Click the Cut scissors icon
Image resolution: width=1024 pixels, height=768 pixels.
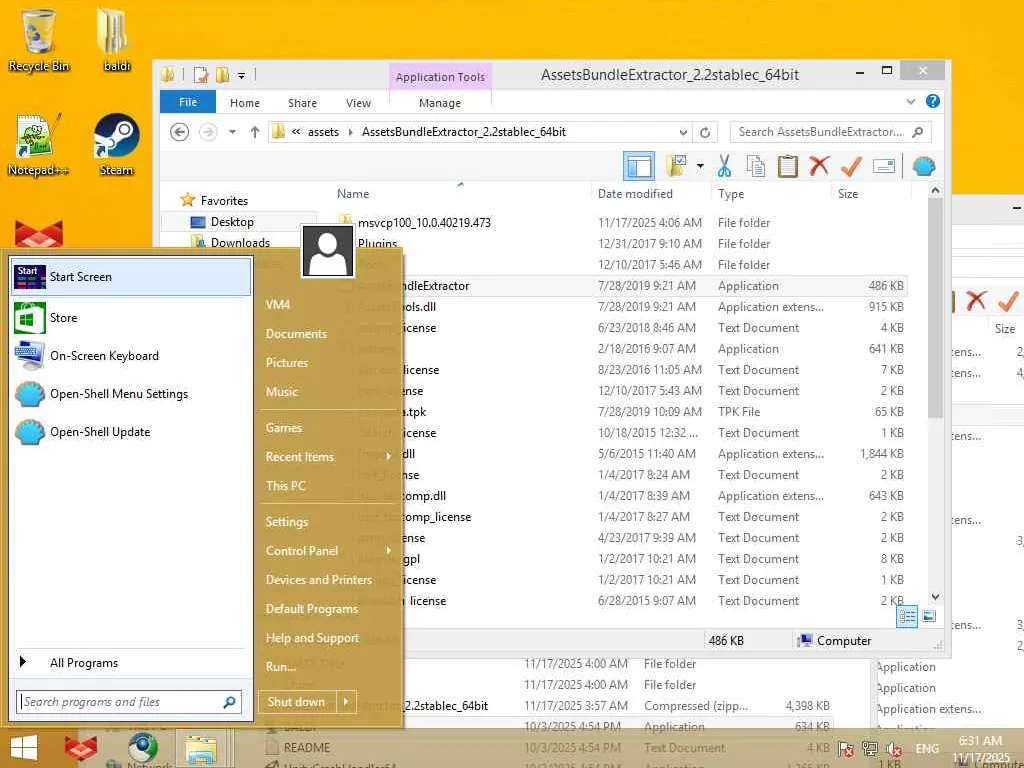coord(724,166)
